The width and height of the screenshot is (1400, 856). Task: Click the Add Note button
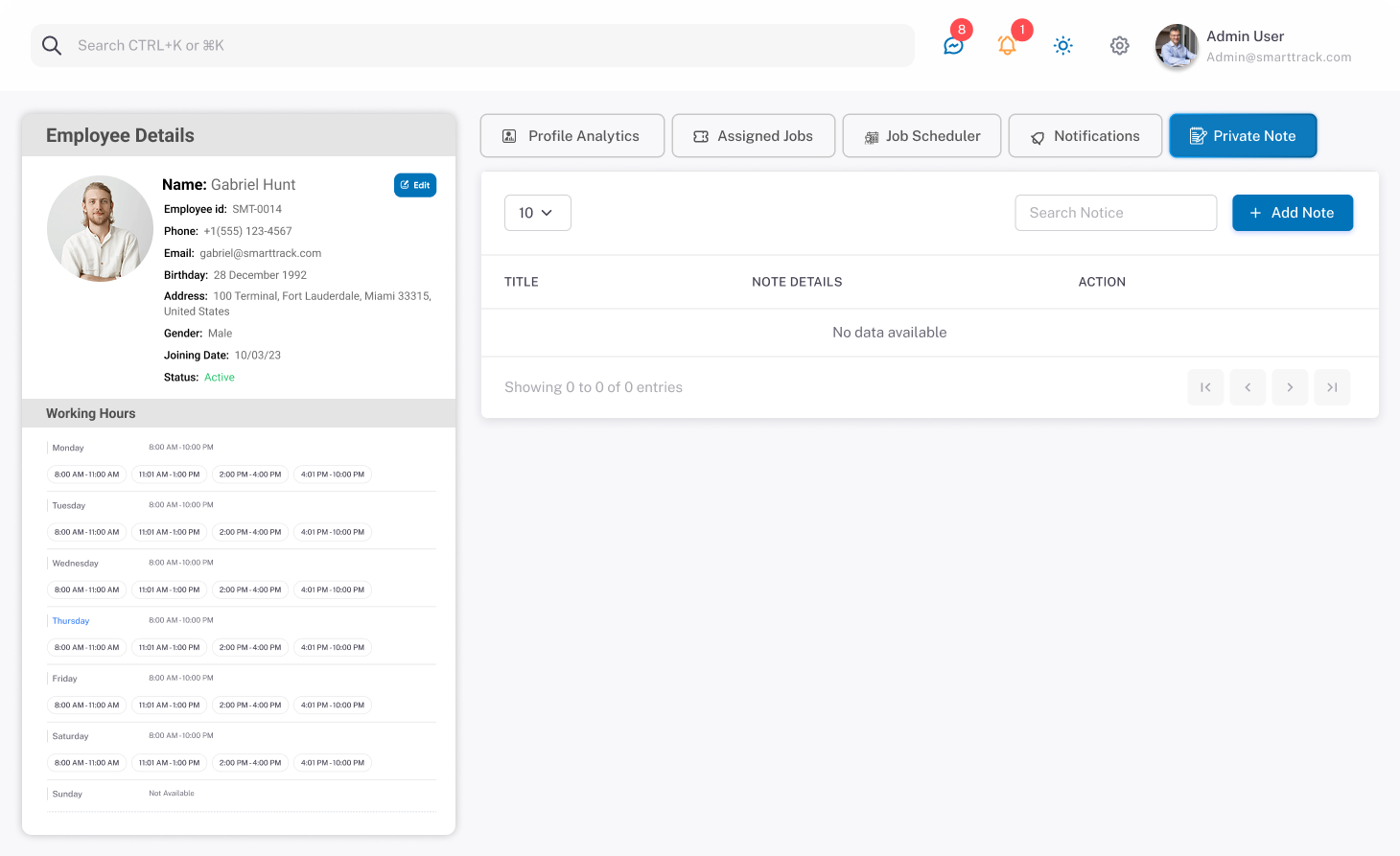[x=1292, y=213]
